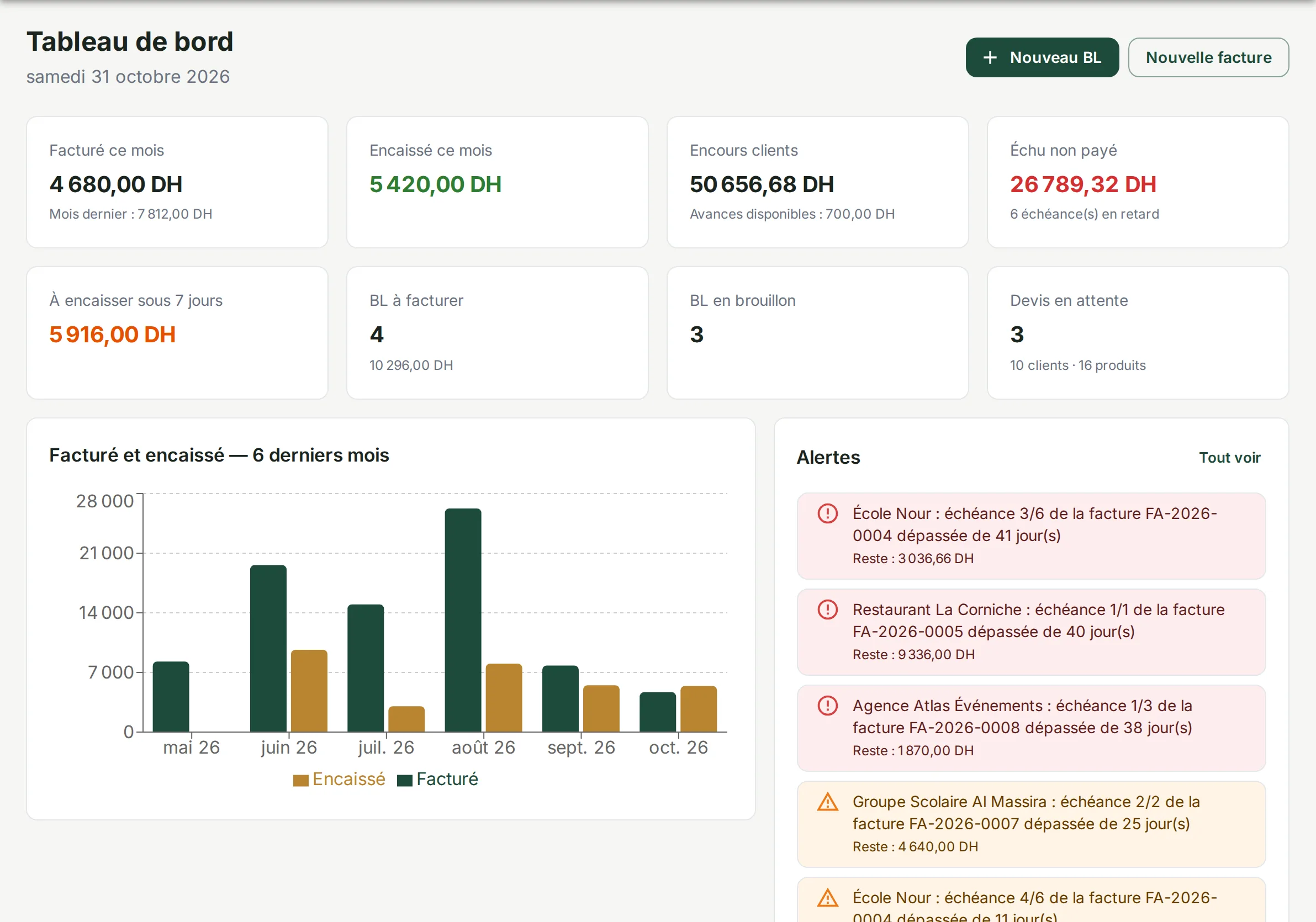Click the 6 échéance(s) en retard text
The height and width of the screenshot is (922, 1316).
pos(1085,214)
